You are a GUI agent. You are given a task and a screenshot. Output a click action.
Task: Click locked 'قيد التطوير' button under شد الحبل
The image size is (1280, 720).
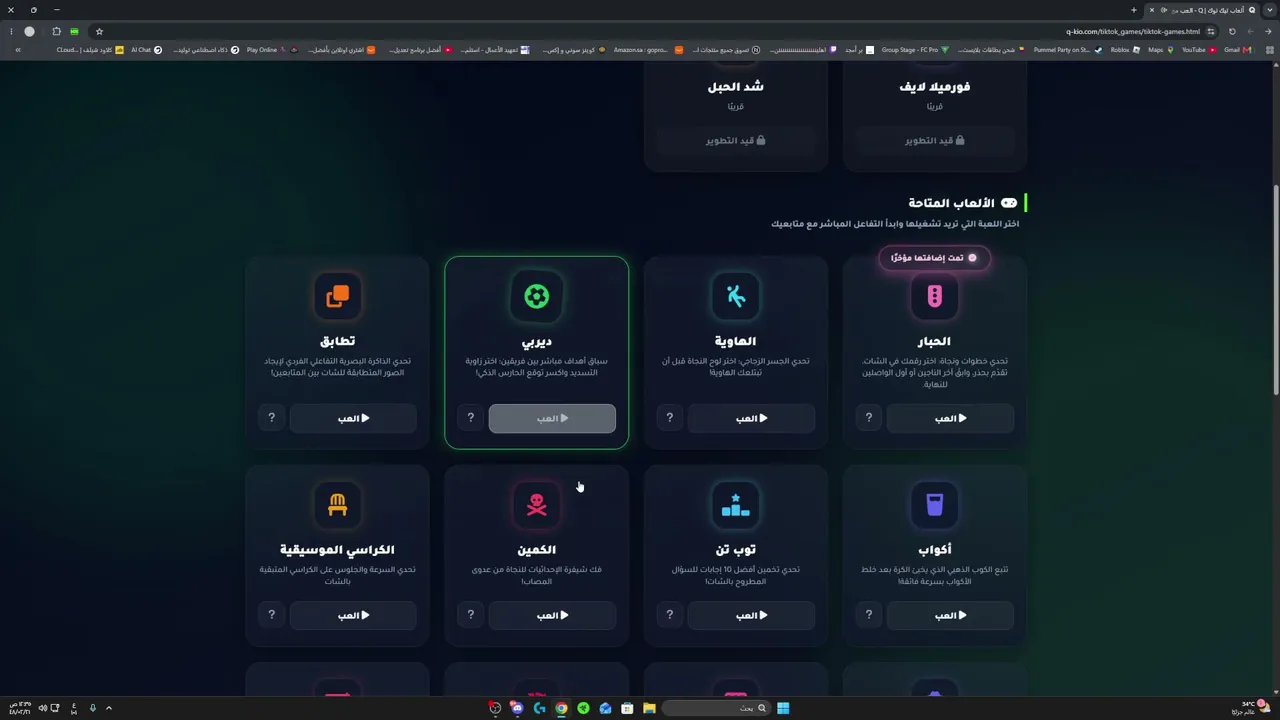tap(736, 140)
